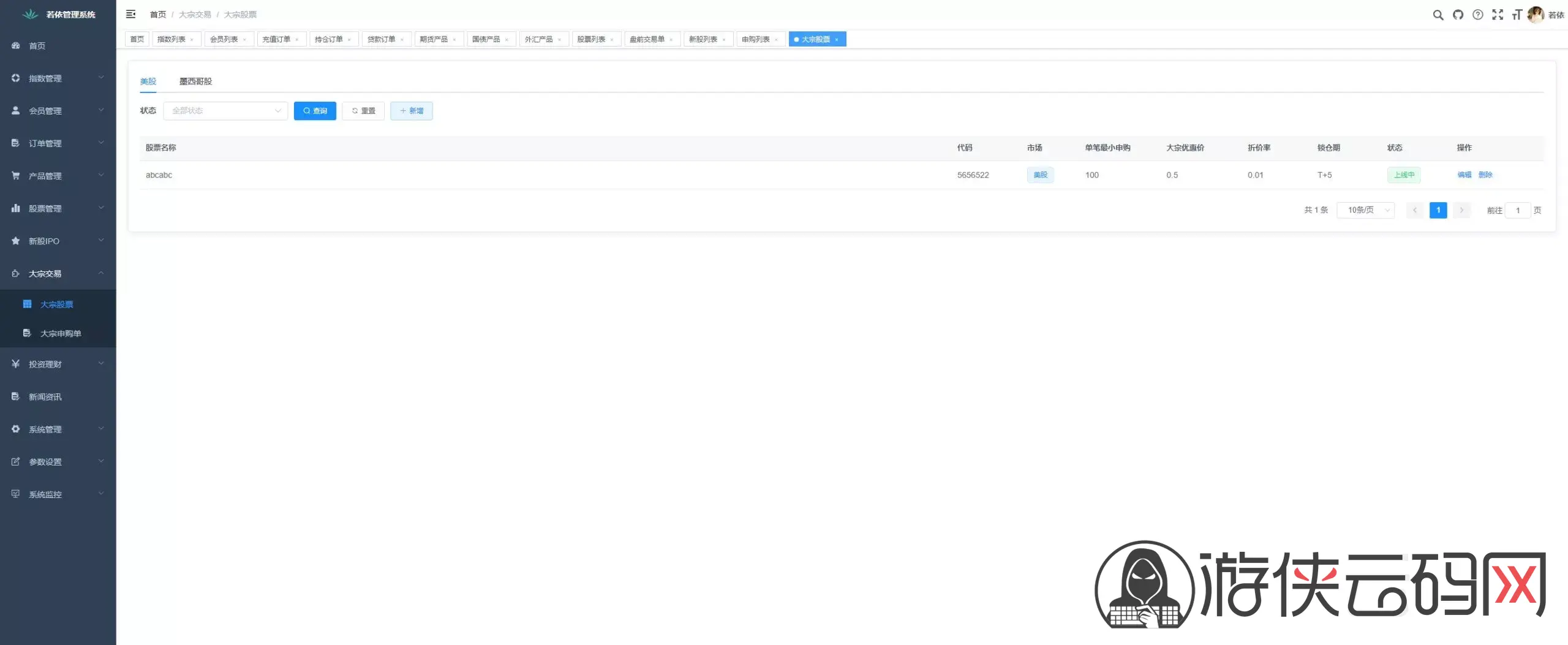Screen dimensions: 1568x645
Task: Open the 状态 status dropdown
Action: pos(225,111)
